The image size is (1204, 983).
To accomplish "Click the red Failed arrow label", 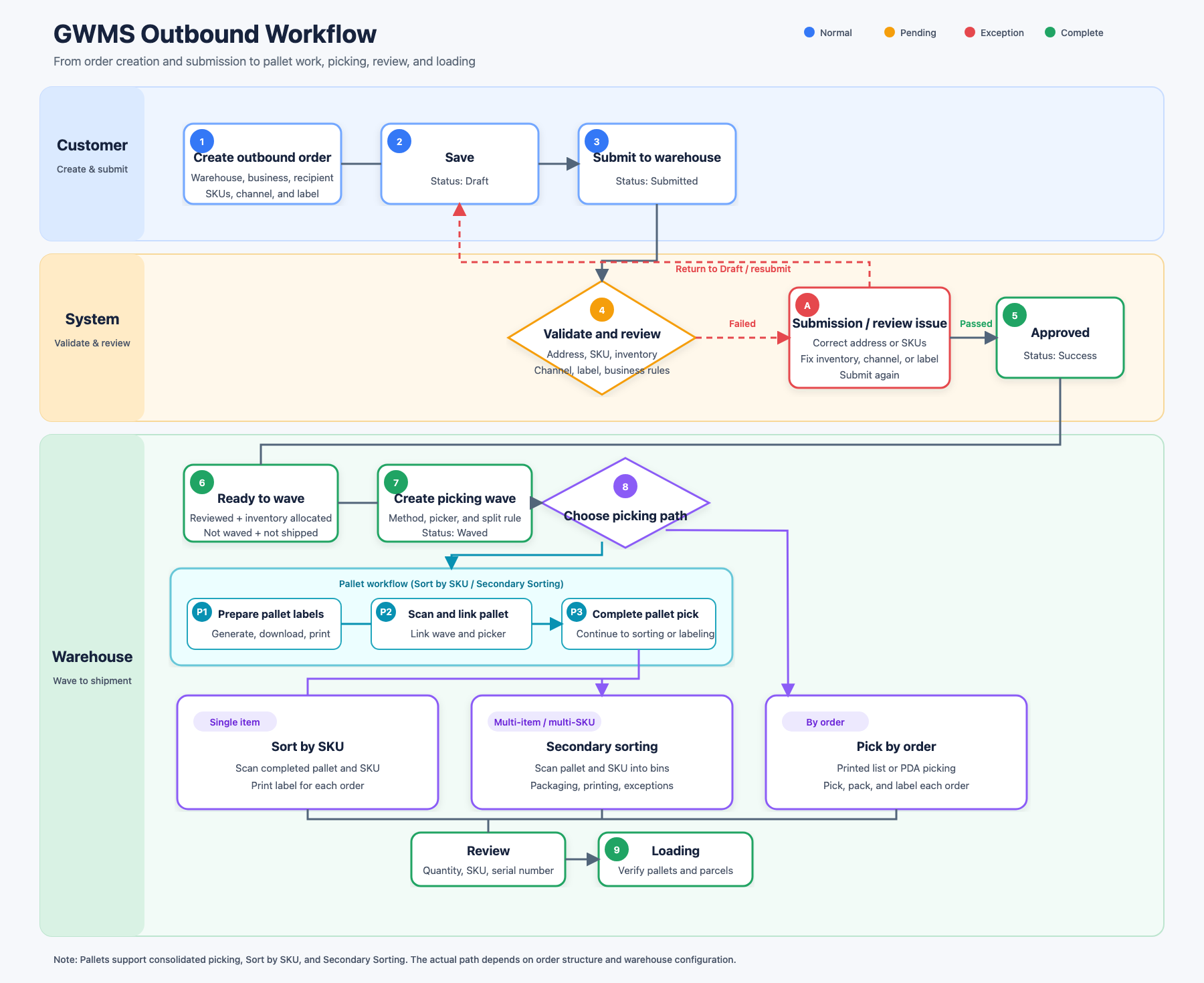I will pos(742,324).
